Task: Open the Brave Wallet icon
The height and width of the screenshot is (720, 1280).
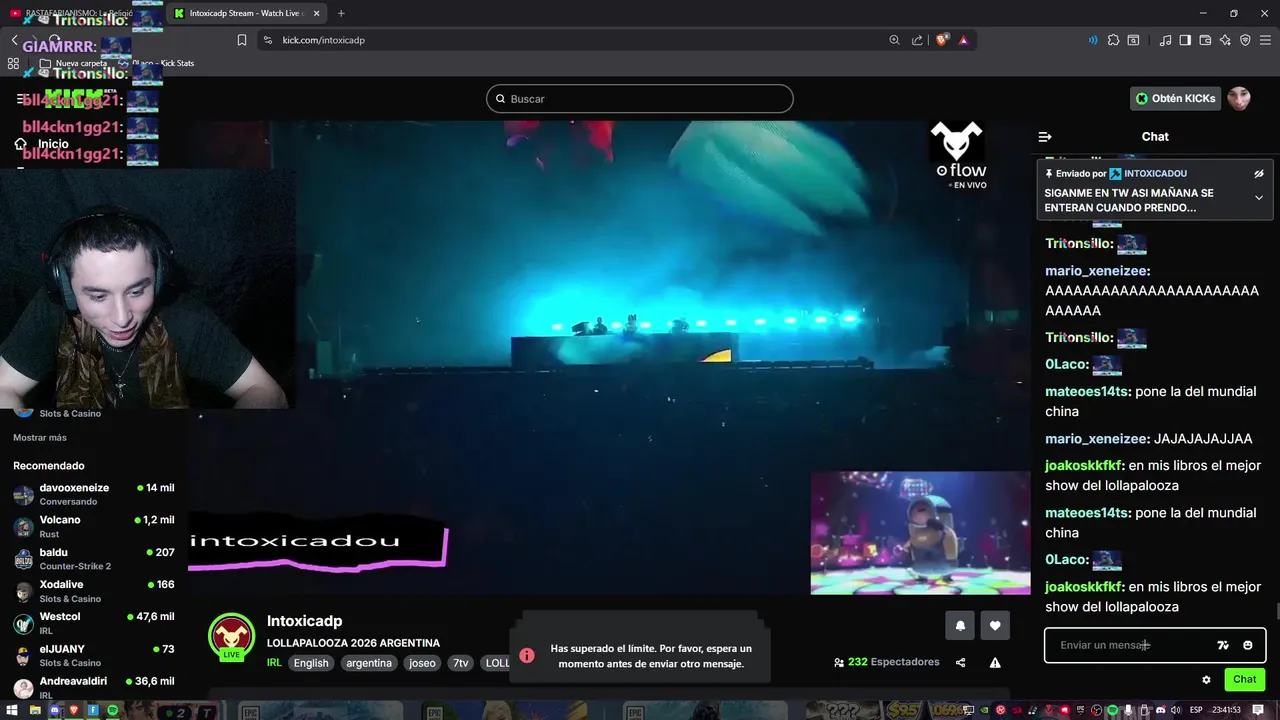Action: 1205,40
